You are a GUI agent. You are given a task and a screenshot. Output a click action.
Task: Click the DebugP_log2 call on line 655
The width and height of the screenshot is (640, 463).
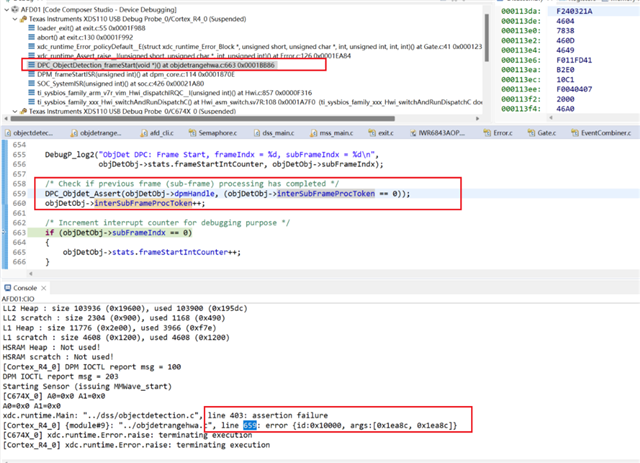tap(212, 155)
